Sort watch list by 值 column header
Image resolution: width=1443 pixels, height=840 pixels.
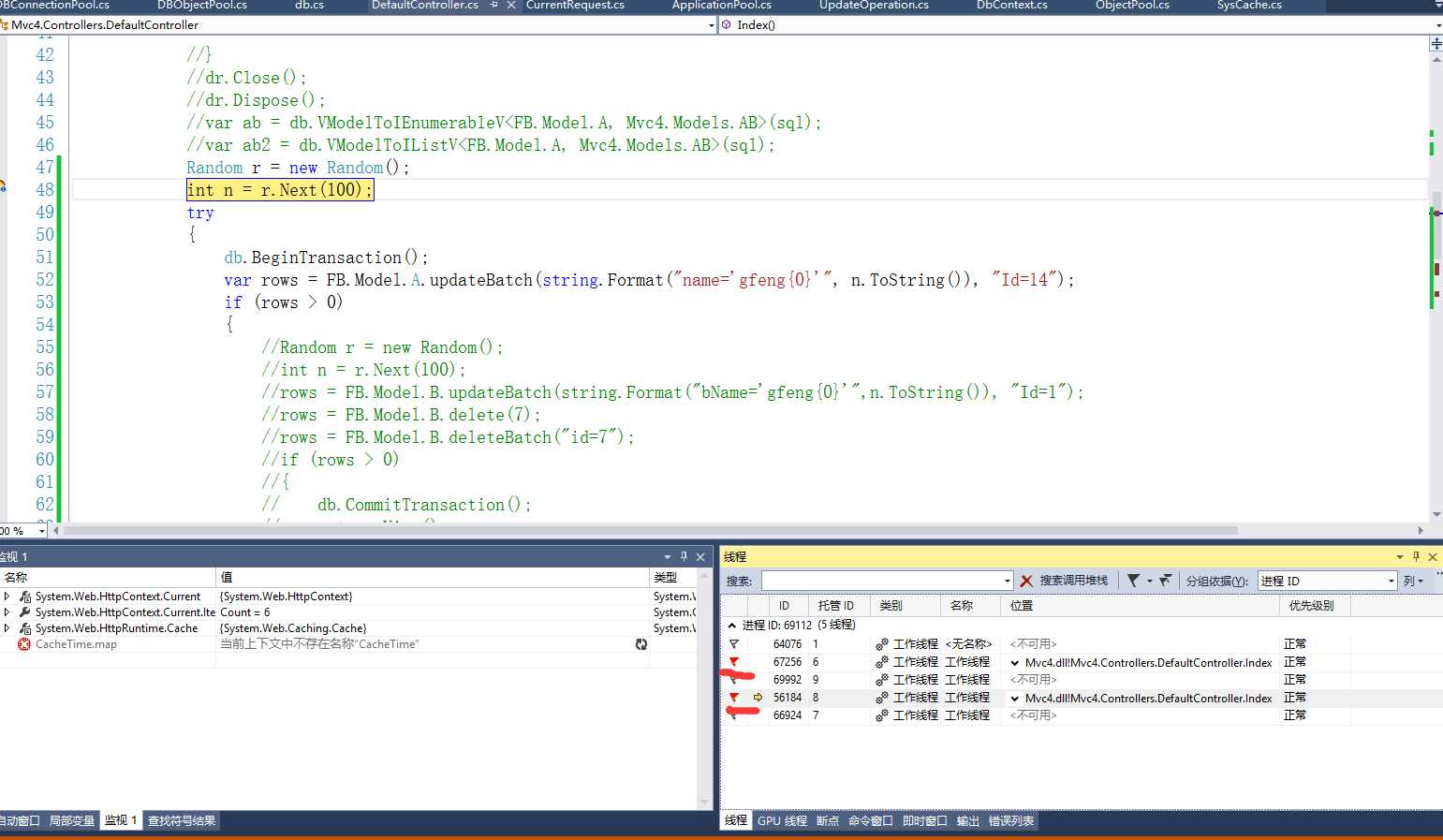click(x=433, y=578)
